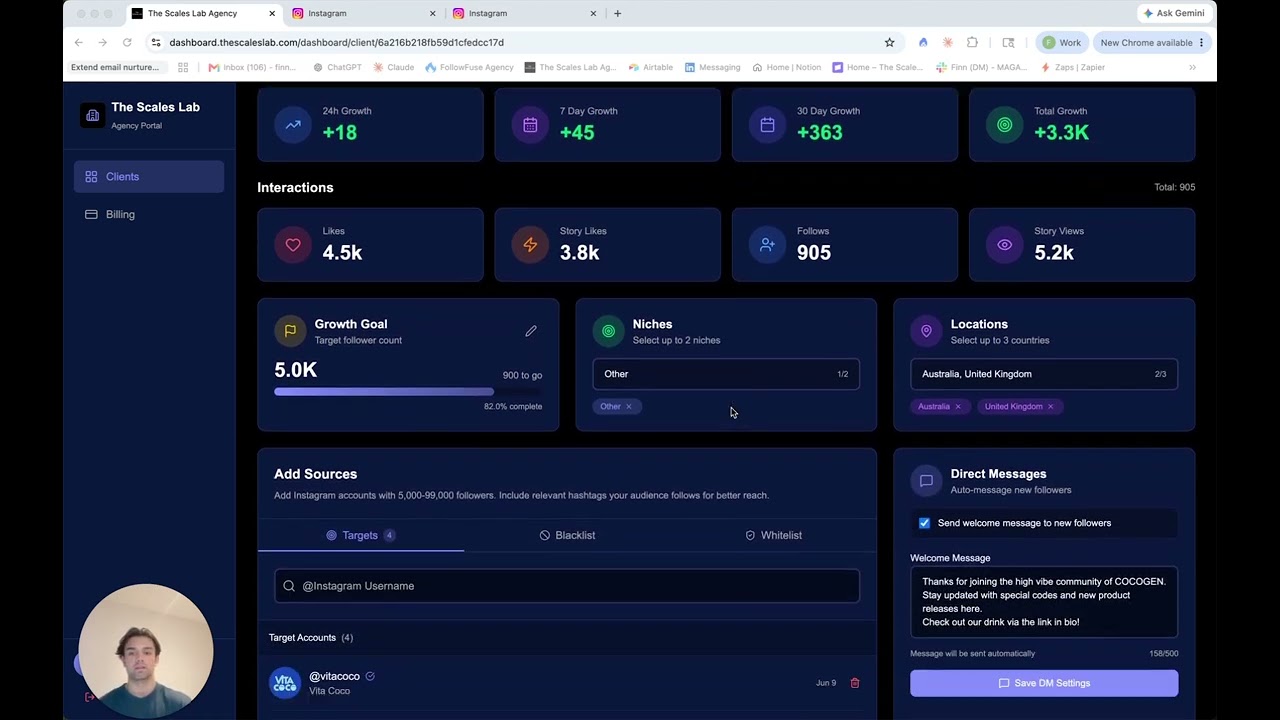Switch to the Targets tab
Image resolution: width=1280 pixels, height=720 pixels.
point(360,535)
